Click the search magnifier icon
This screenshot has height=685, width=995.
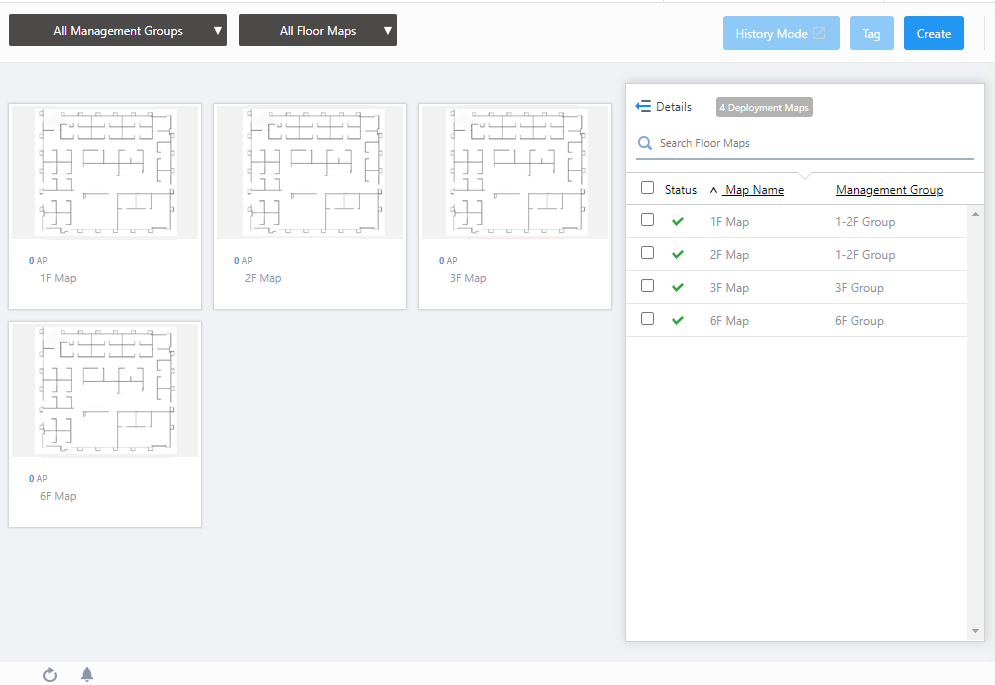(646, 144)
